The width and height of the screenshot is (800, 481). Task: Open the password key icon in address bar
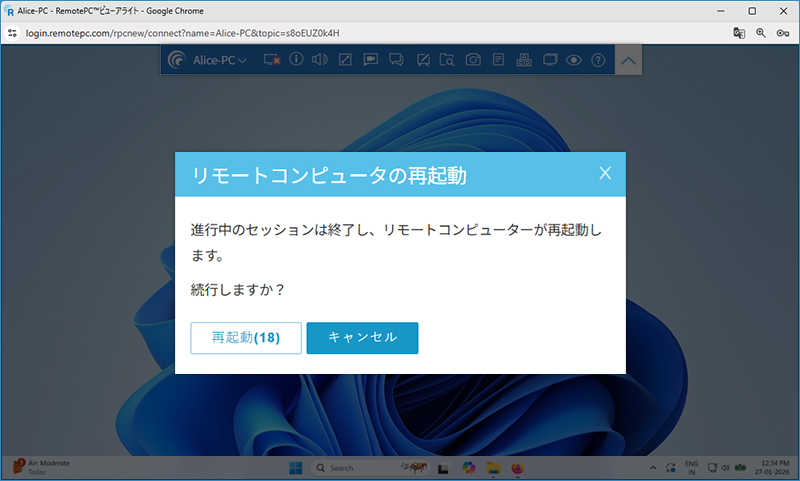pyautogui.click(x=783, y=33)
